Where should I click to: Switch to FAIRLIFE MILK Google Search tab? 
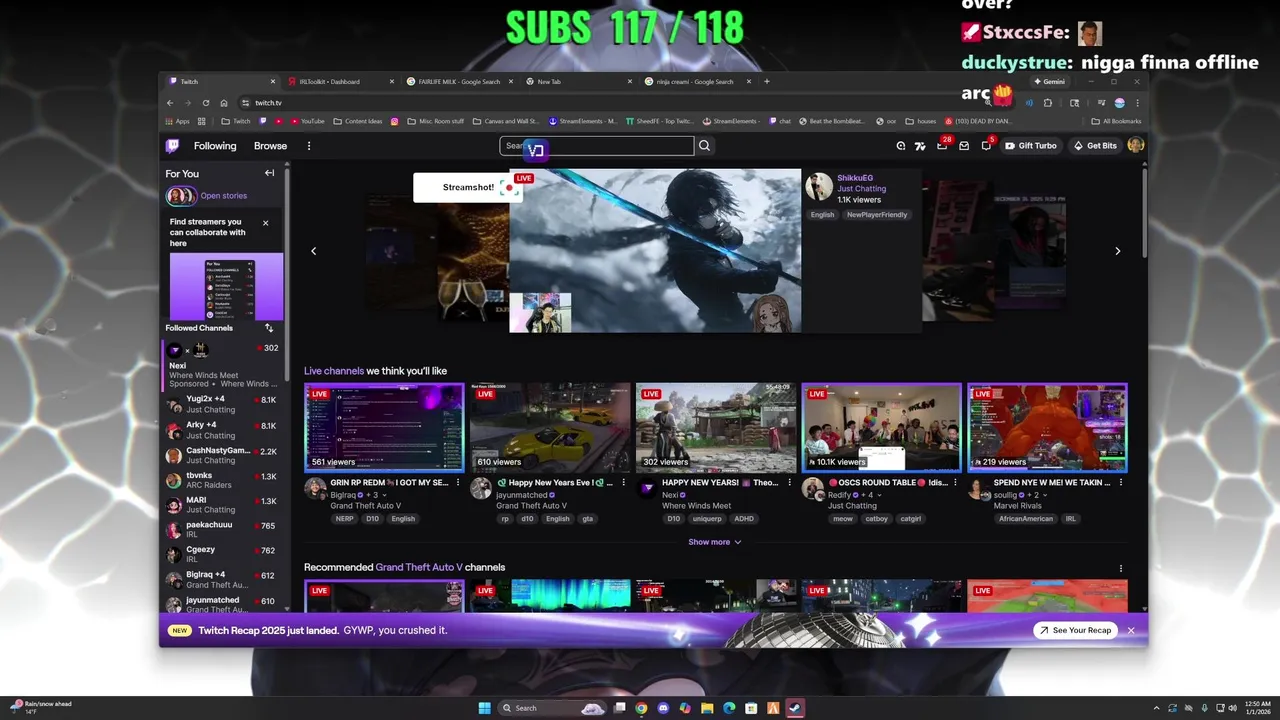(459, 81)
